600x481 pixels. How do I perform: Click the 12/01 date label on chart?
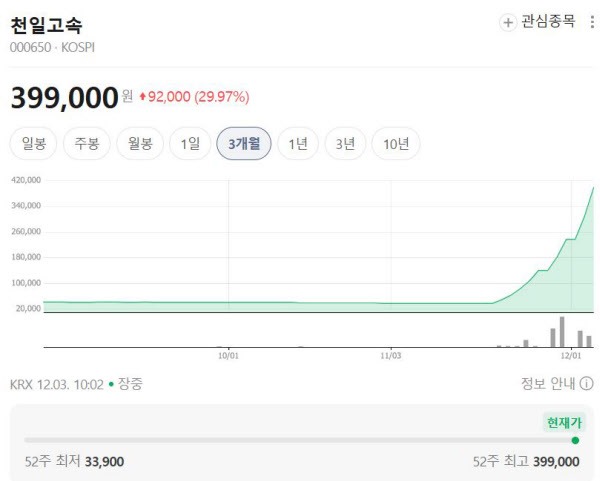[570, 354]
